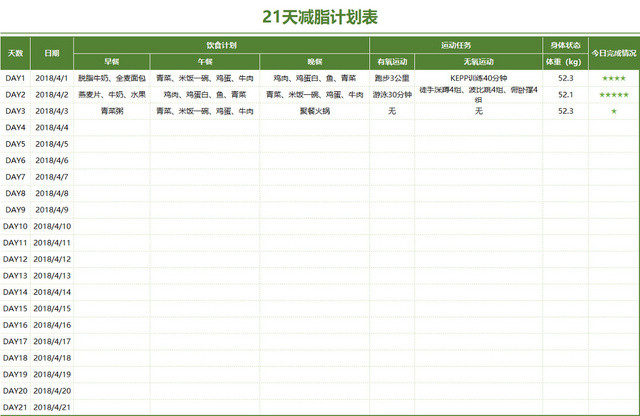Viewport: 640px width, 416px height.
Task: Click DAY2 breakfast '燕麦片、牛奶、水果'
Action: 111,94
